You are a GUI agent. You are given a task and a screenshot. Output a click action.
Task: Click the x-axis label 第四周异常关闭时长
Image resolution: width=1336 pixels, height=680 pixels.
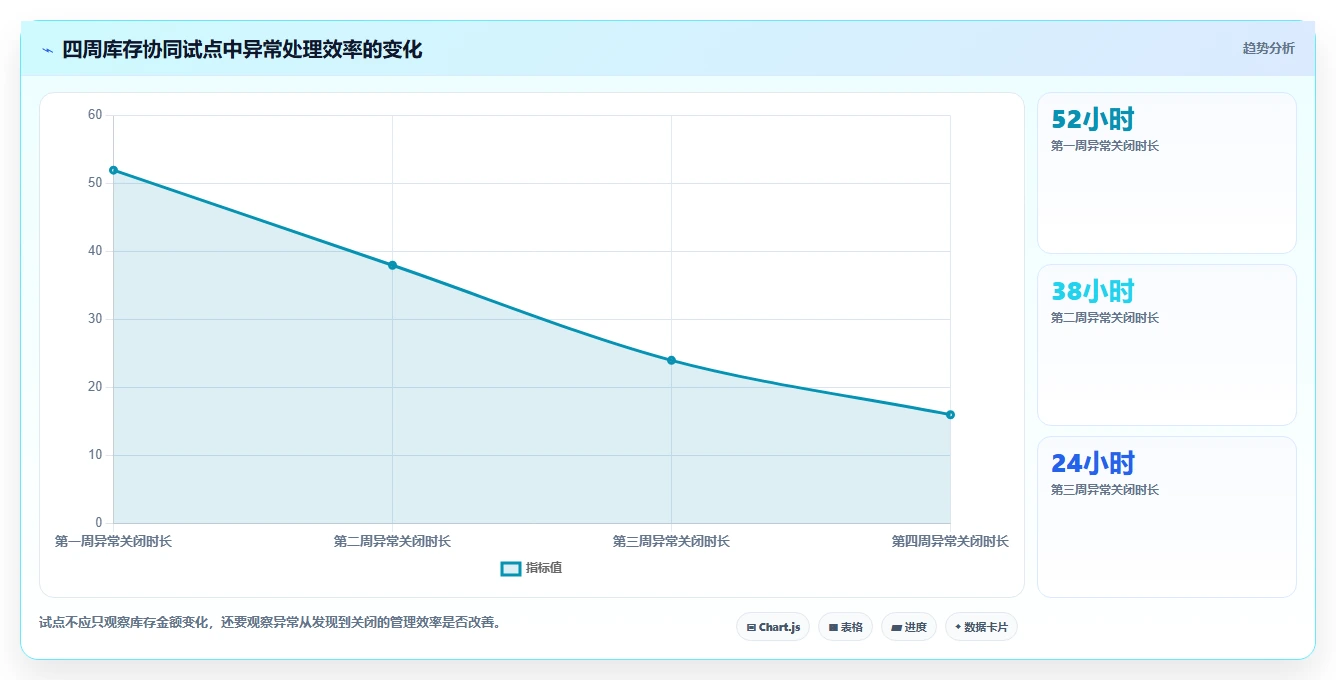click(950, 541)
